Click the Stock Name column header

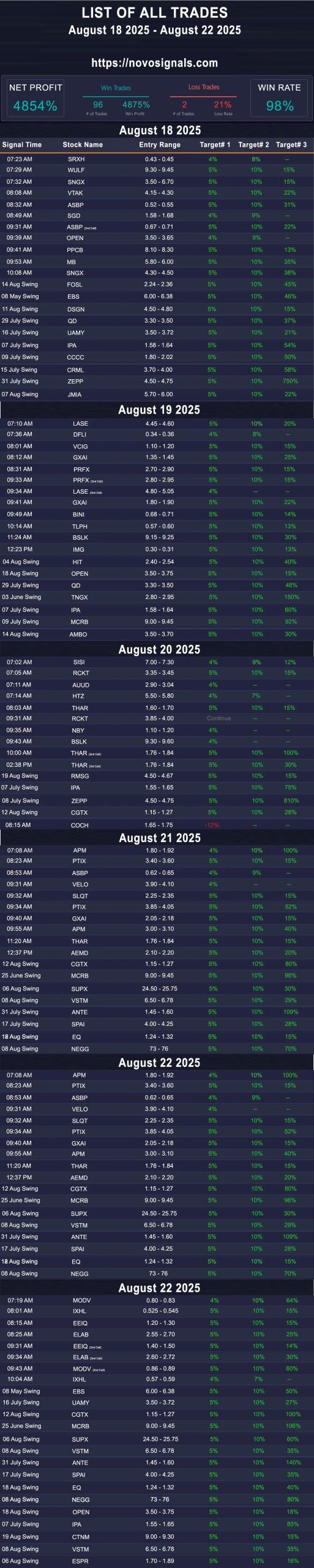tap(83, 145)
